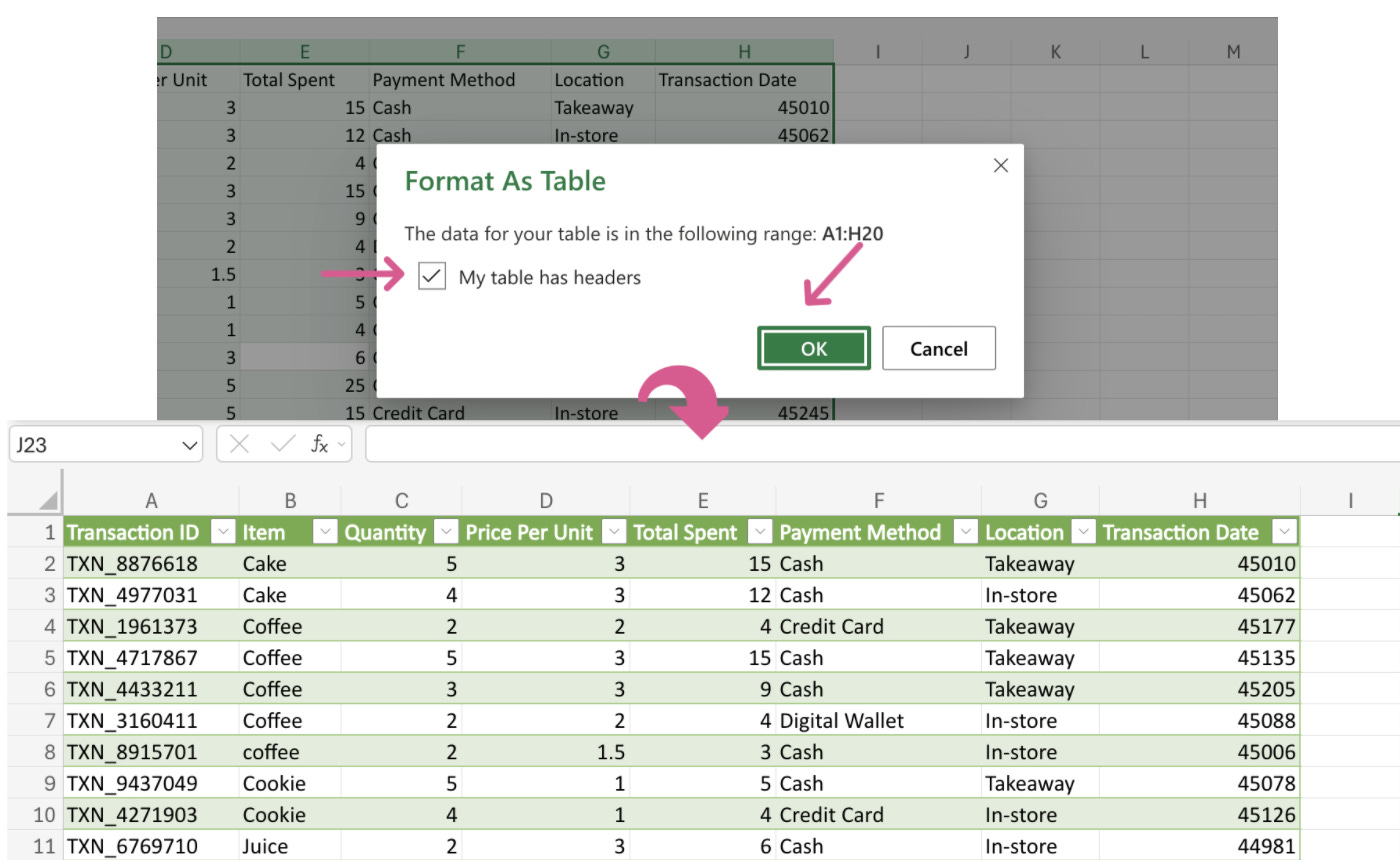Screen dimensions: 1400x860
Task: Open the filter dropdown on Transaction ID
Action: tap(224, 532)
